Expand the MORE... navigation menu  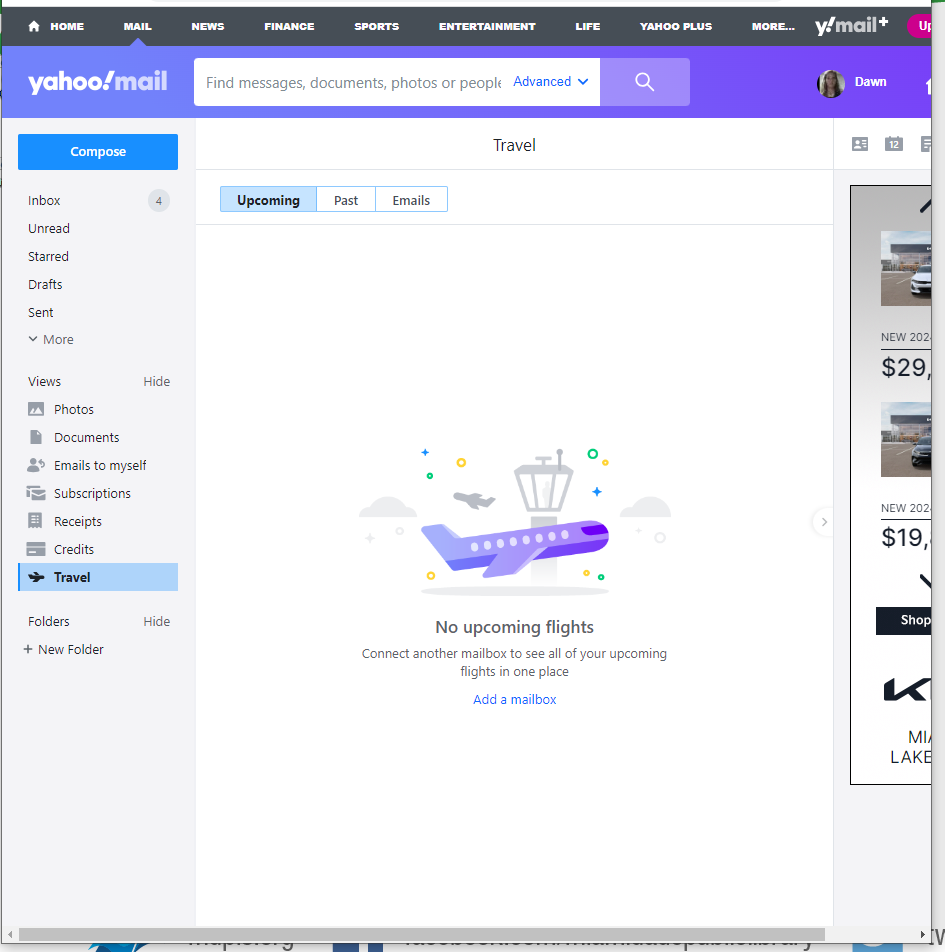coord(773,26)
